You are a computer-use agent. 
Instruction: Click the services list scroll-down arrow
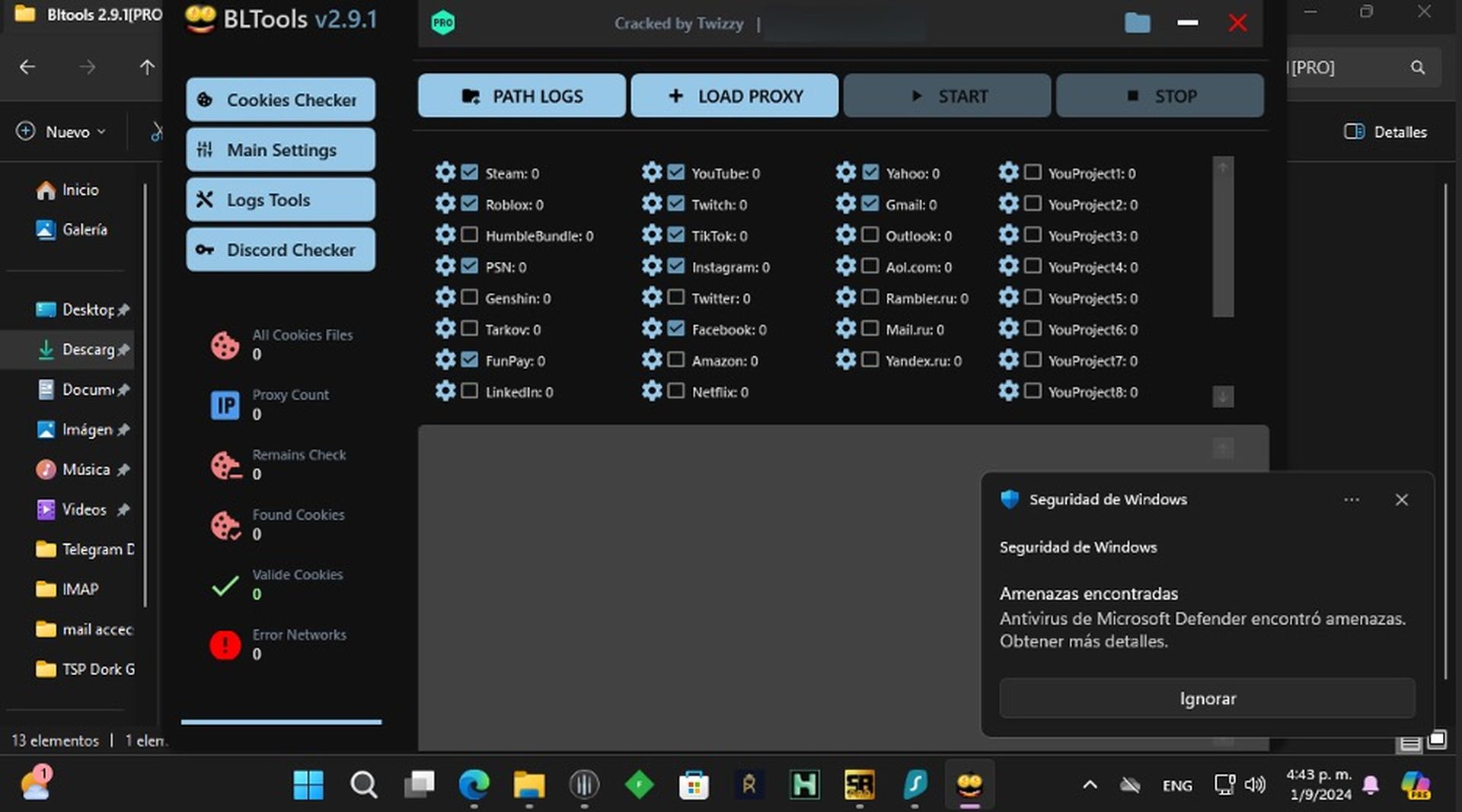click(1223, 396)
